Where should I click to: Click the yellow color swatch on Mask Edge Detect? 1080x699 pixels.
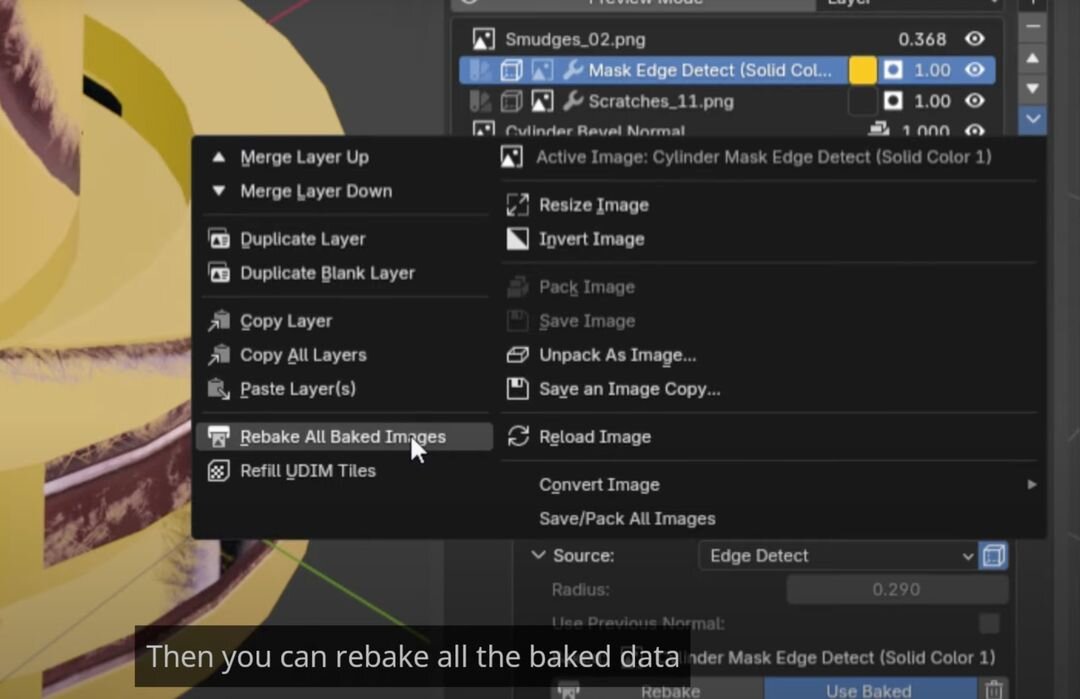(862, 70)
